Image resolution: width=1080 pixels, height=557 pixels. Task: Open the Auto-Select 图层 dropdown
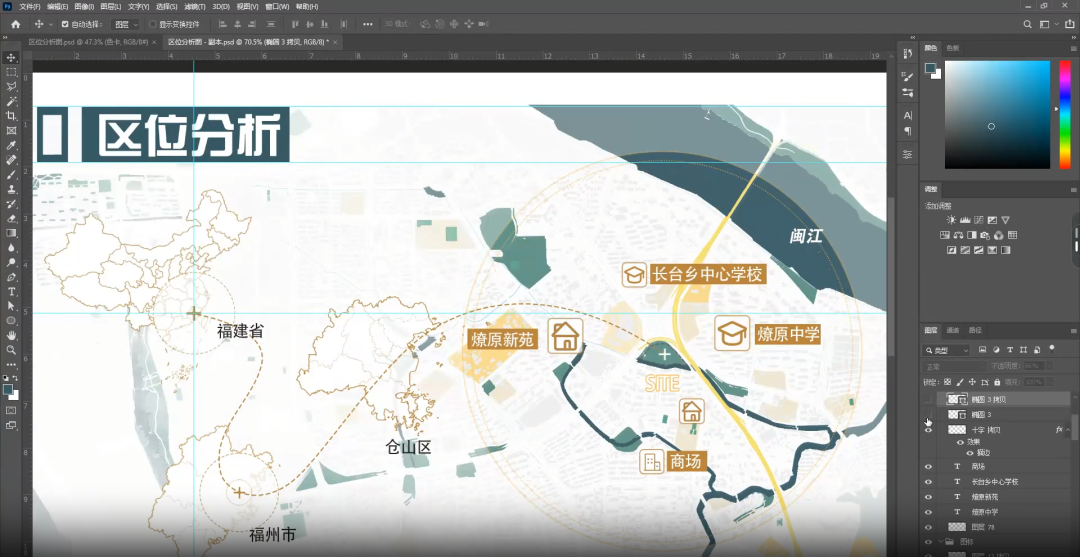[x=125, y=24]
